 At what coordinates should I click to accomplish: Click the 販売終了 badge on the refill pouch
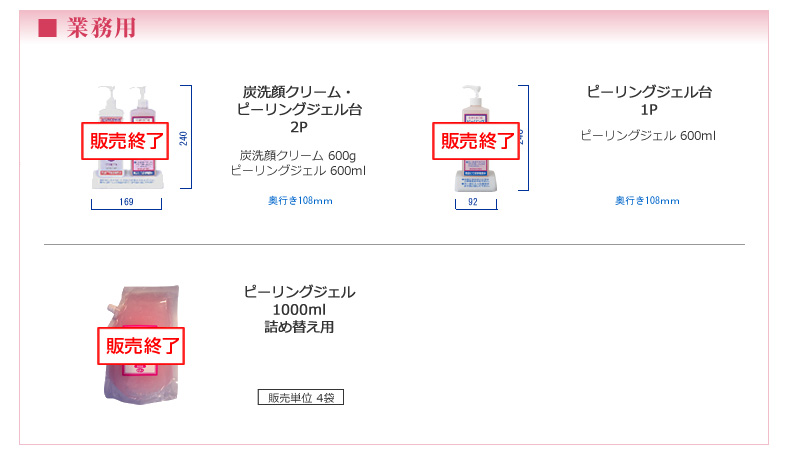tap(141, 346)
